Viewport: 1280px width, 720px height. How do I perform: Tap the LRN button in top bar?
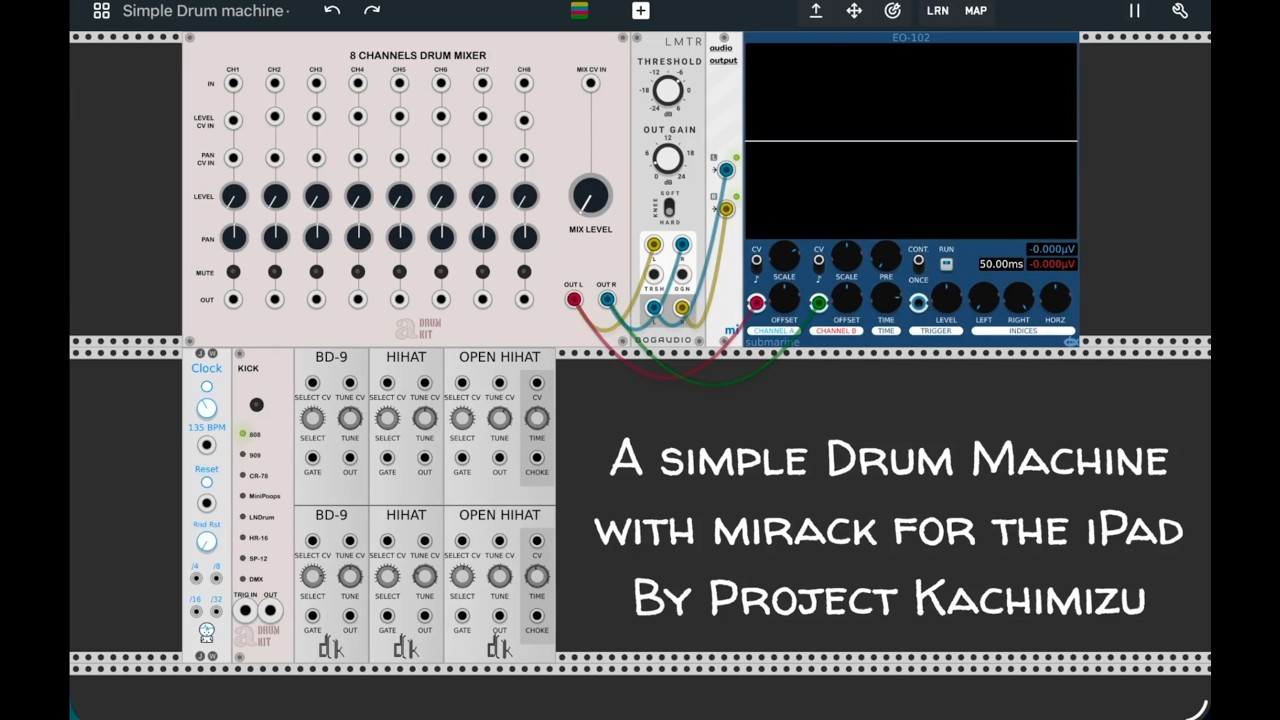[x=937, y=11]
